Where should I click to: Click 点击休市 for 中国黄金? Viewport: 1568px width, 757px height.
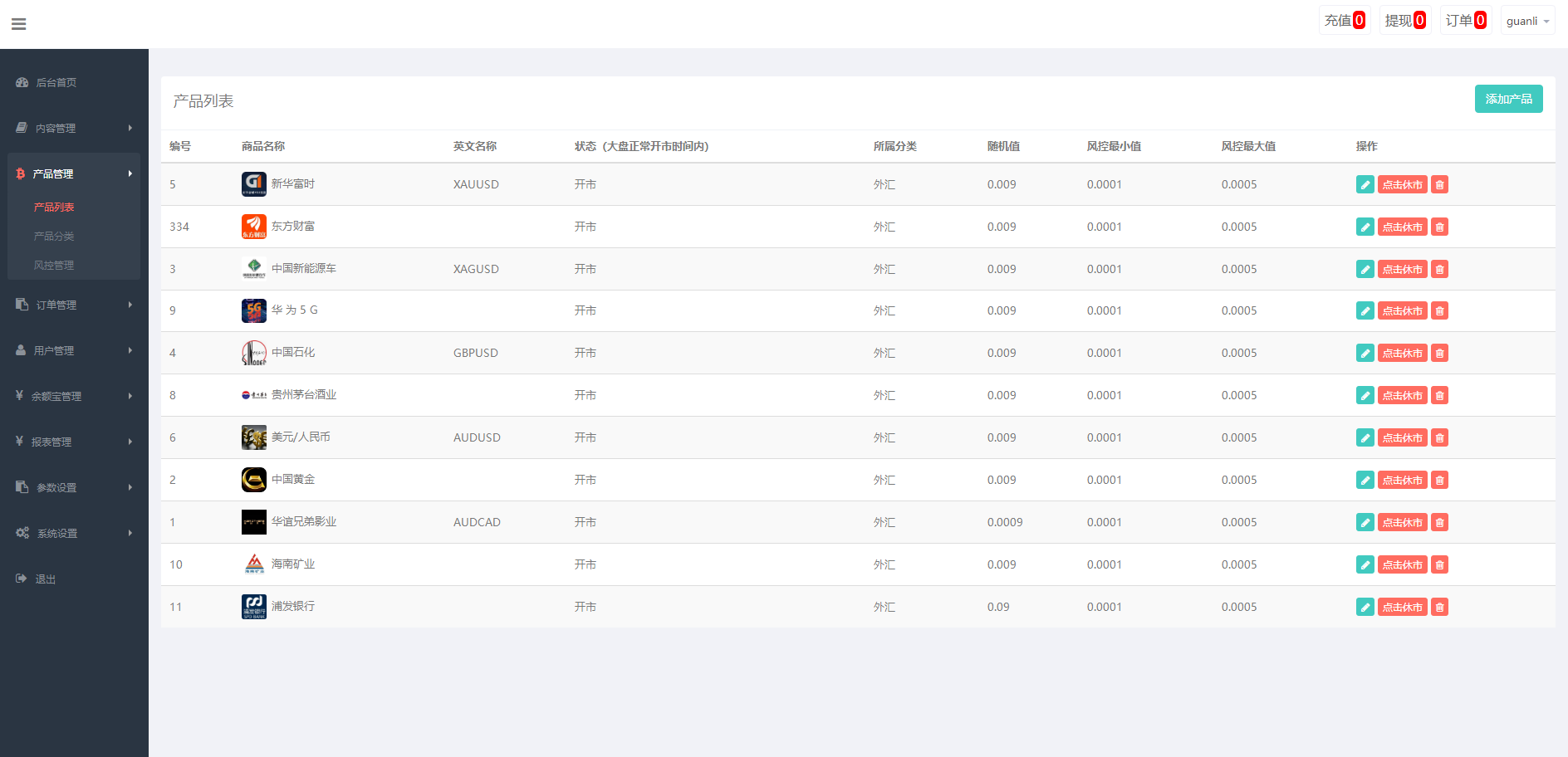tap(1402, 480)
